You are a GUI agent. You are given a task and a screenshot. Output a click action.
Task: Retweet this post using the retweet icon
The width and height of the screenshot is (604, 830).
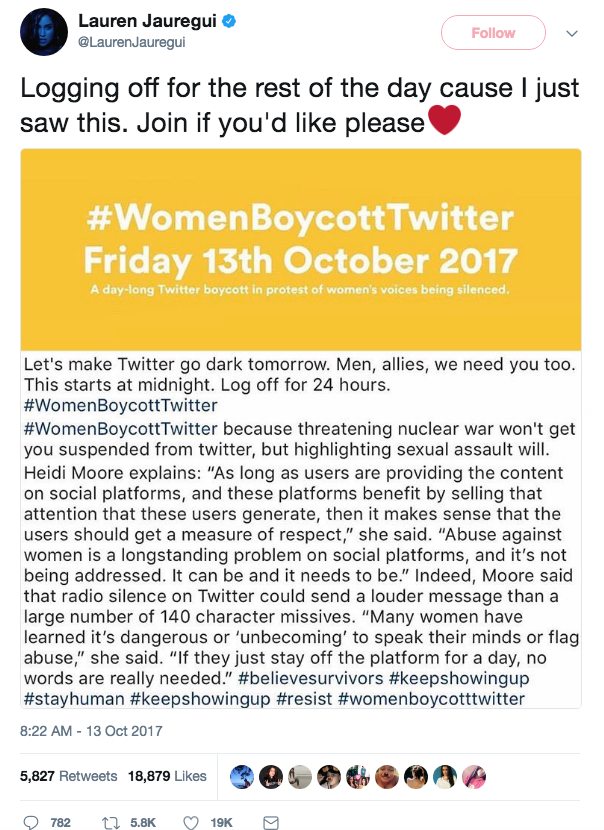(x=112, y=822)
